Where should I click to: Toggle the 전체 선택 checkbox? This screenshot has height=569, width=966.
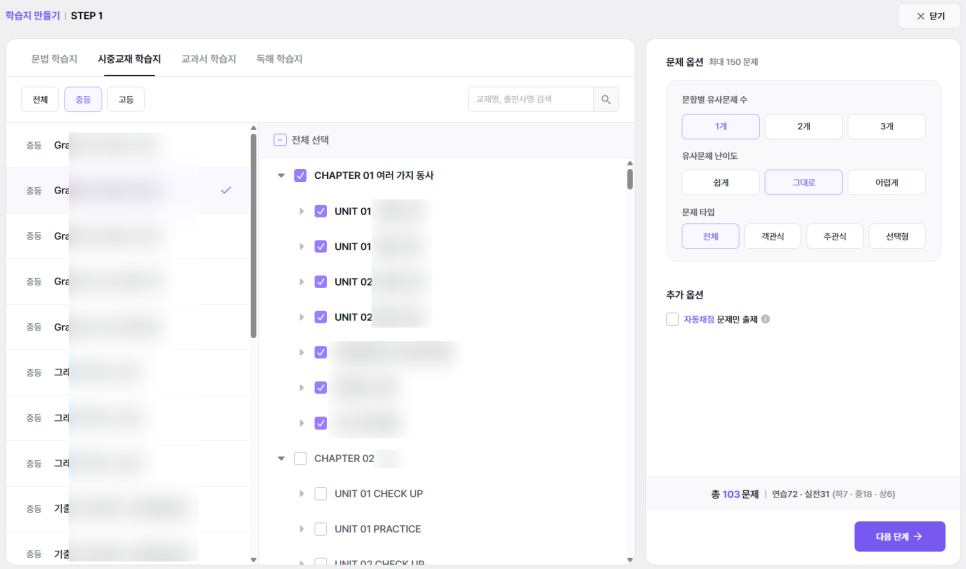280,140
